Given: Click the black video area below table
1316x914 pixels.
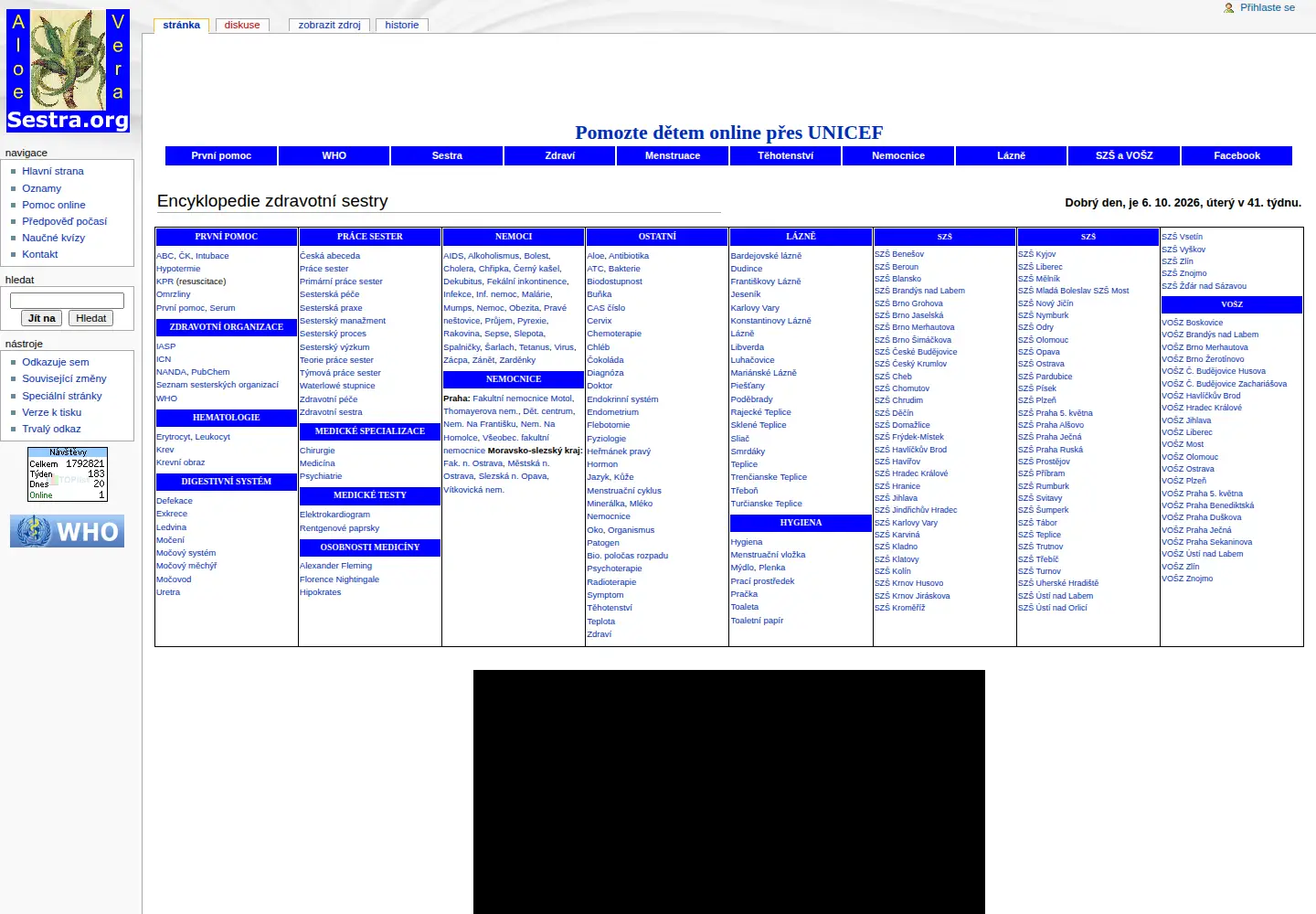Looking at the screenshot, I should click(729, 792).
